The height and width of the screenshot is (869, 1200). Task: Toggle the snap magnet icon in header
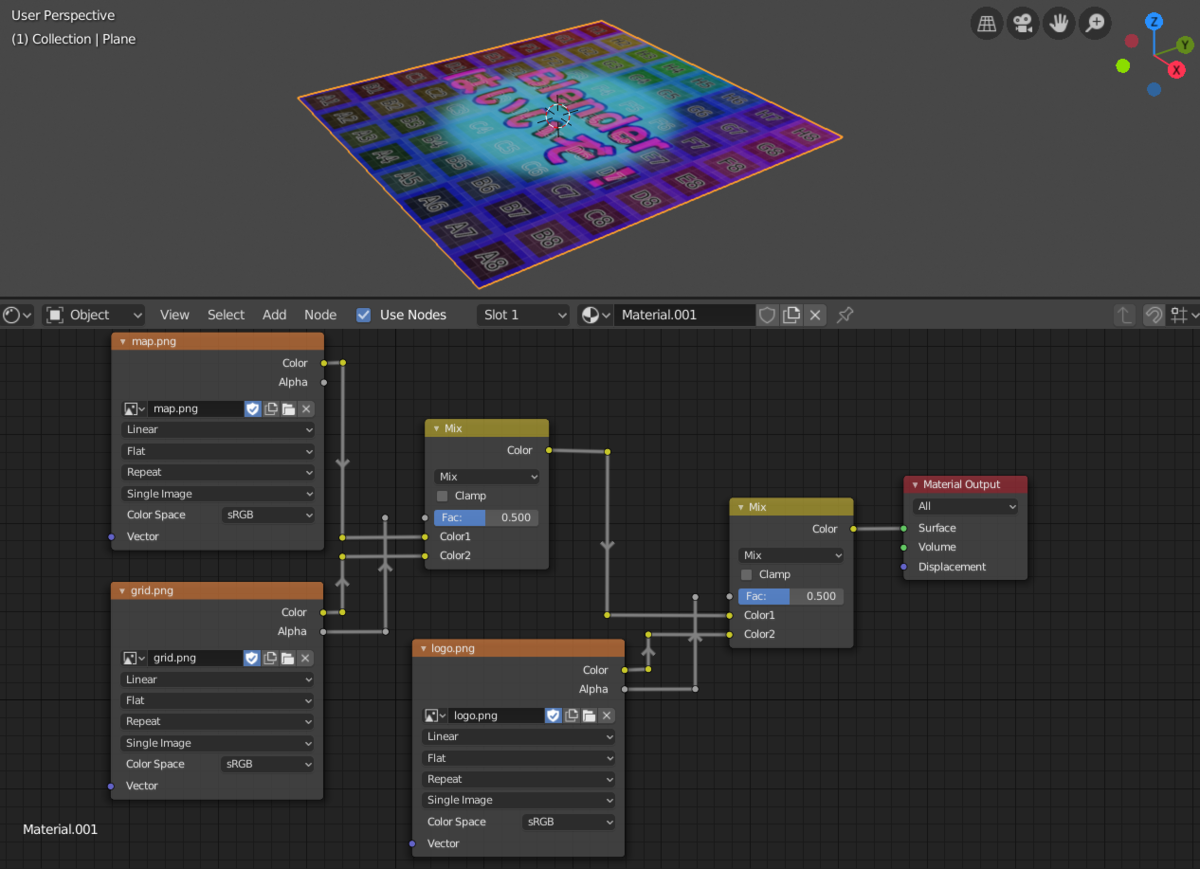1153,315
